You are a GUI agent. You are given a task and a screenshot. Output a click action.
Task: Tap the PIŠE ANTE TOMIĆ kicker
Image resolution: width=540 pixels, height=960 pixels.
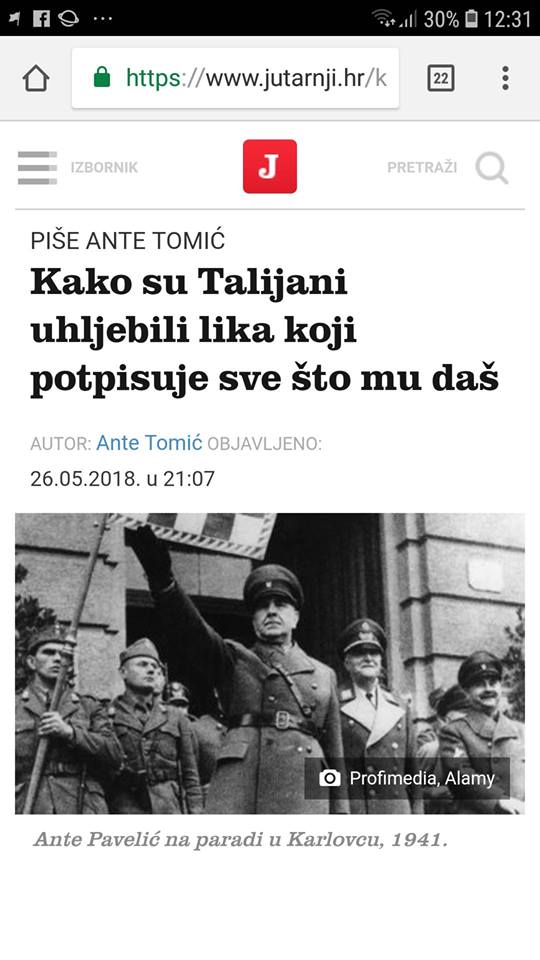pyautogui.click(x=128, y=241)
